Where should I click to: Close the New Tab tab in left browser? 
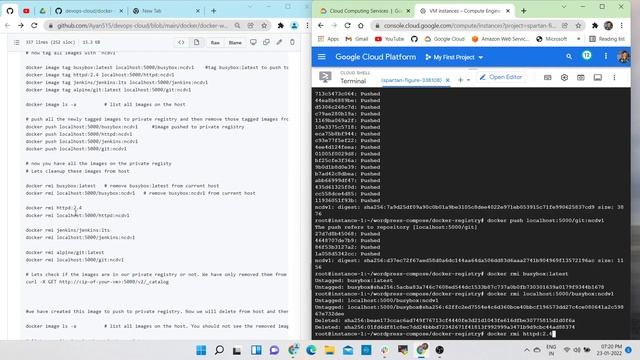coord(198,11)
